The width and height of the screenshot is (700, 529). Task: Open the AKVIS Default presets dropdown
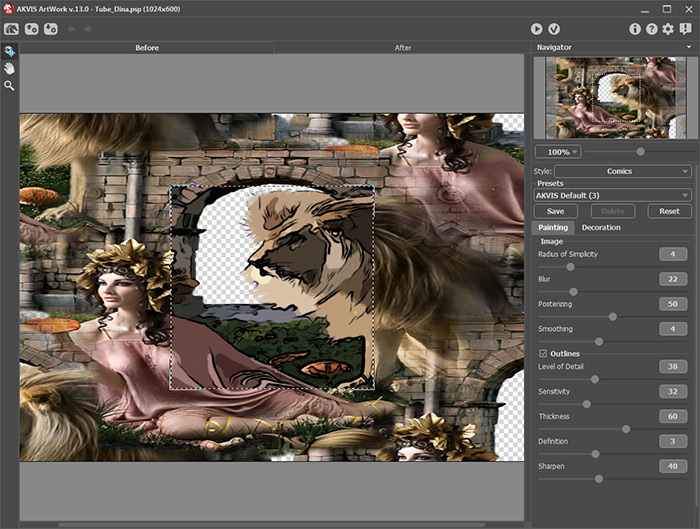pyautogui.click(x=612, y=195)
